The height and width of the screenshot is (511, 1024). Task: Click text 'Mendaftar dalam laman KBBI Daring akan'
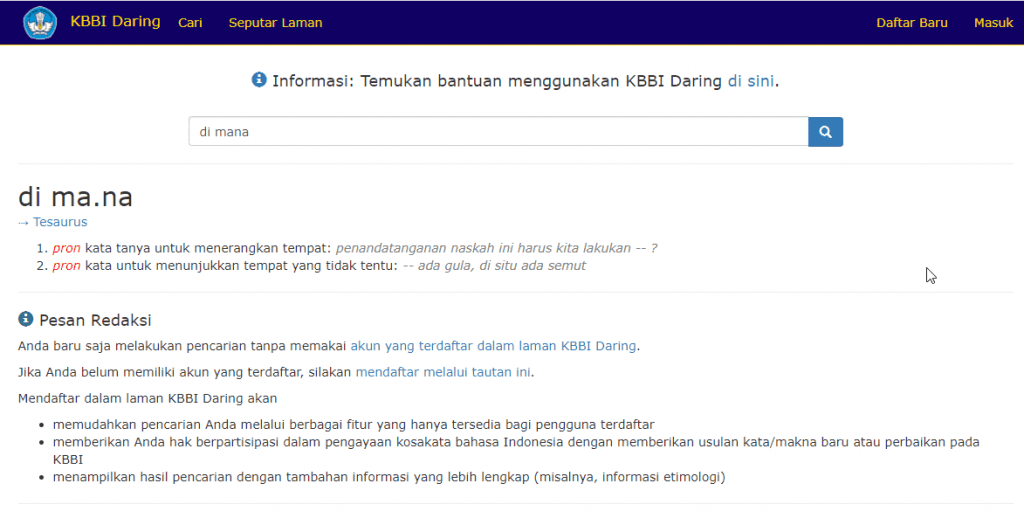(x=148, y=398)
